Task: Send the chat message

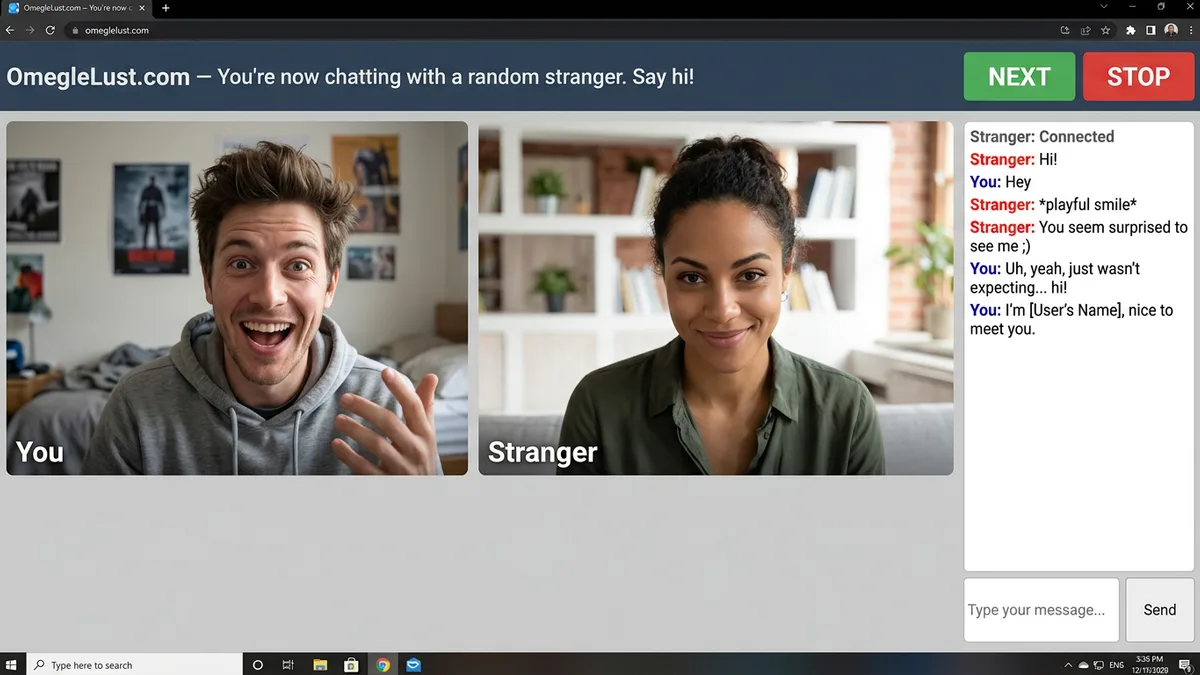Action: coord(1160,610)
